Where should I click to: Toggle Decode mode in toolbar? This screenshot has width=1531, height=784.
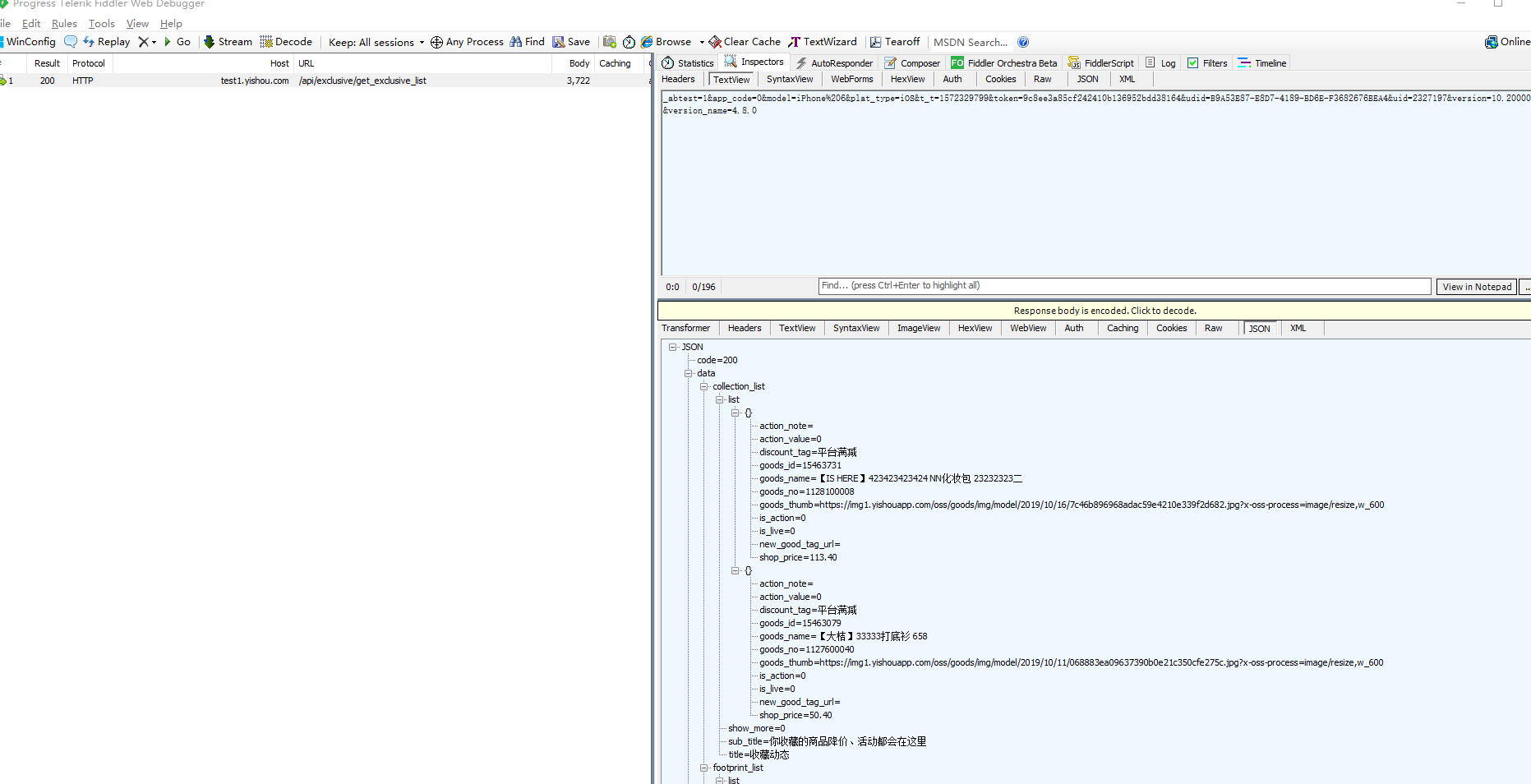tap(286, 42)
